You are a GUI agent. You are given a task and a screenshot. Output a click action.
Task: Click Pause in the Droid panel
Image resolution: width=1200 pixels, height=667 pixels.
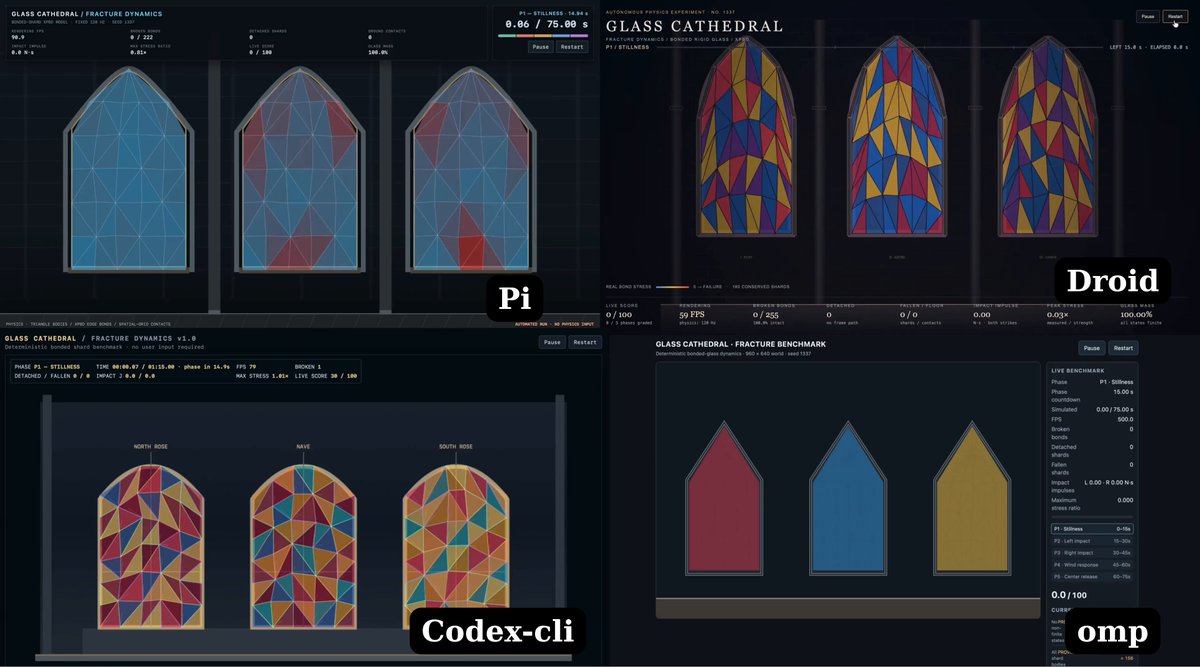click(1147, 16)
